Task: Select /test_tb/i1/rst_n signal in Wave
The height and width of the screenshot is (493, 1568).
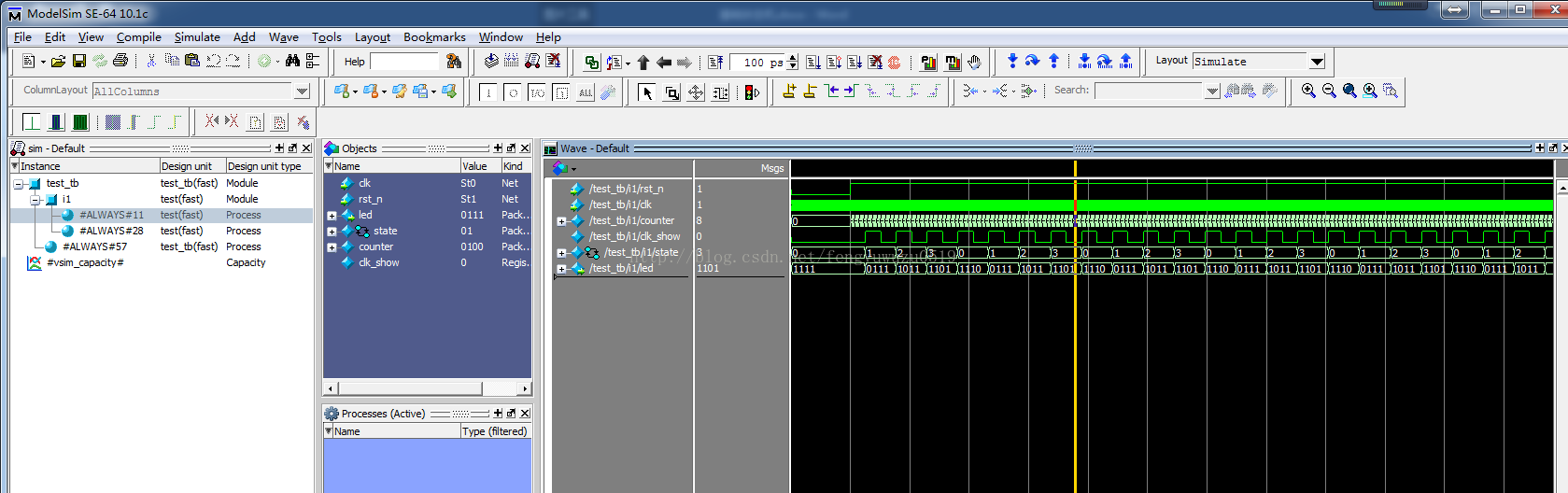Action: point(626,189)
